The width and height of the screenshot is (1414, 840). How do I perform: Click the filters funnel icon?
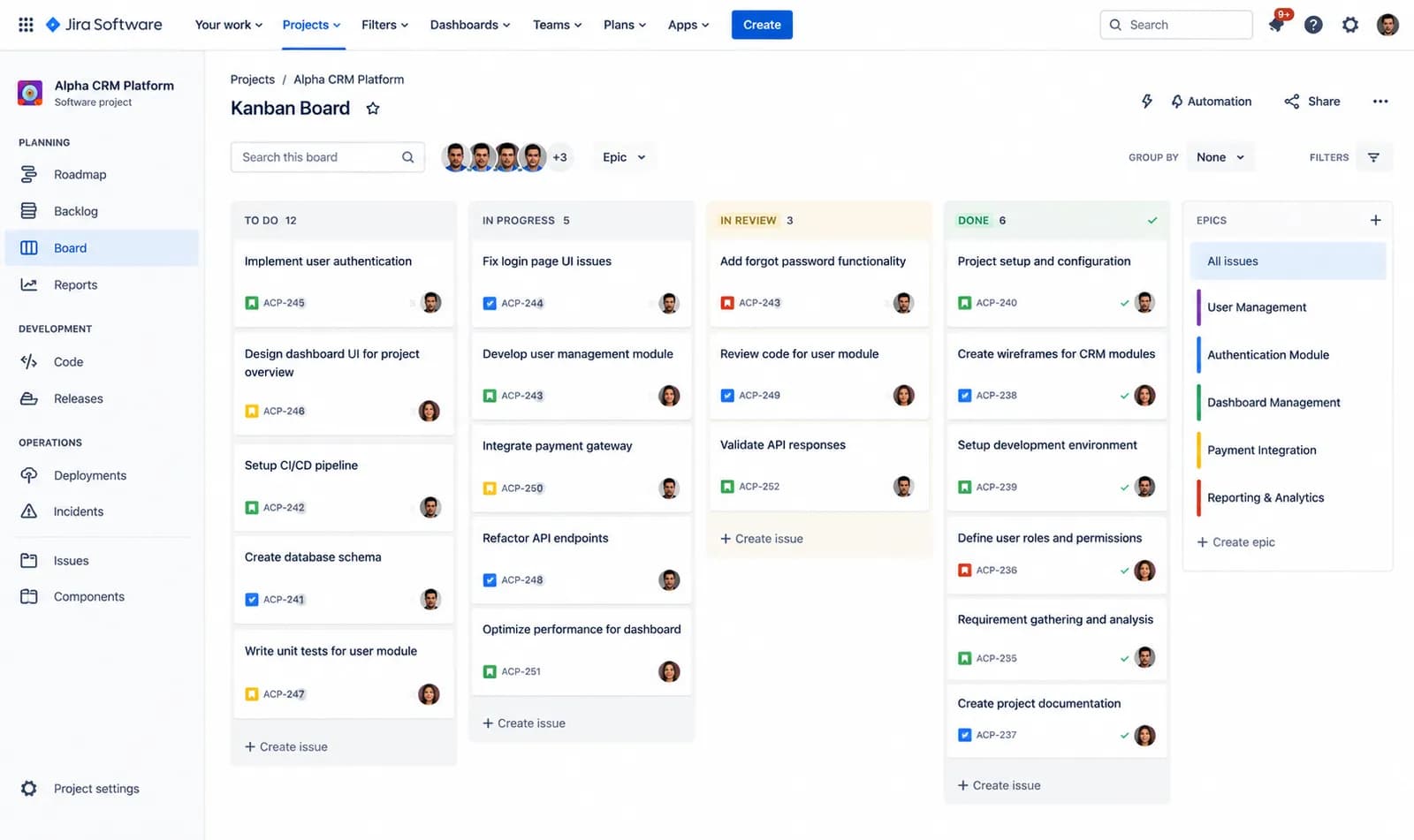pos(1373,157)
